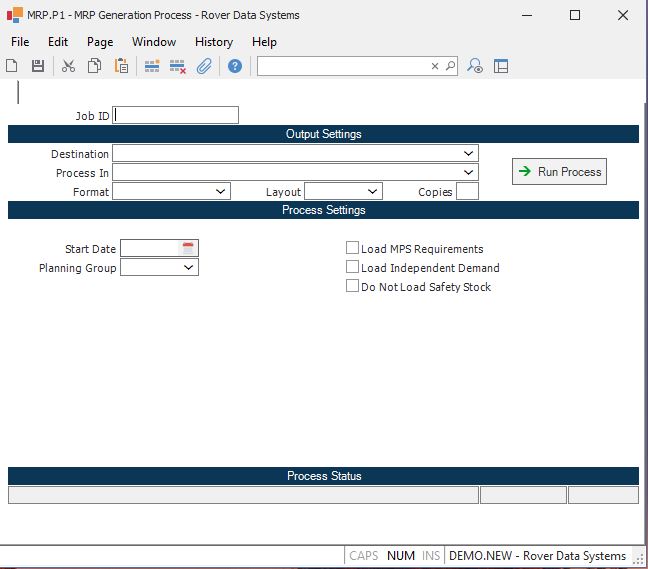This screenshot has height=569, width=648.
Task: Open Help with the blue question mark icon
Action: 235,66
